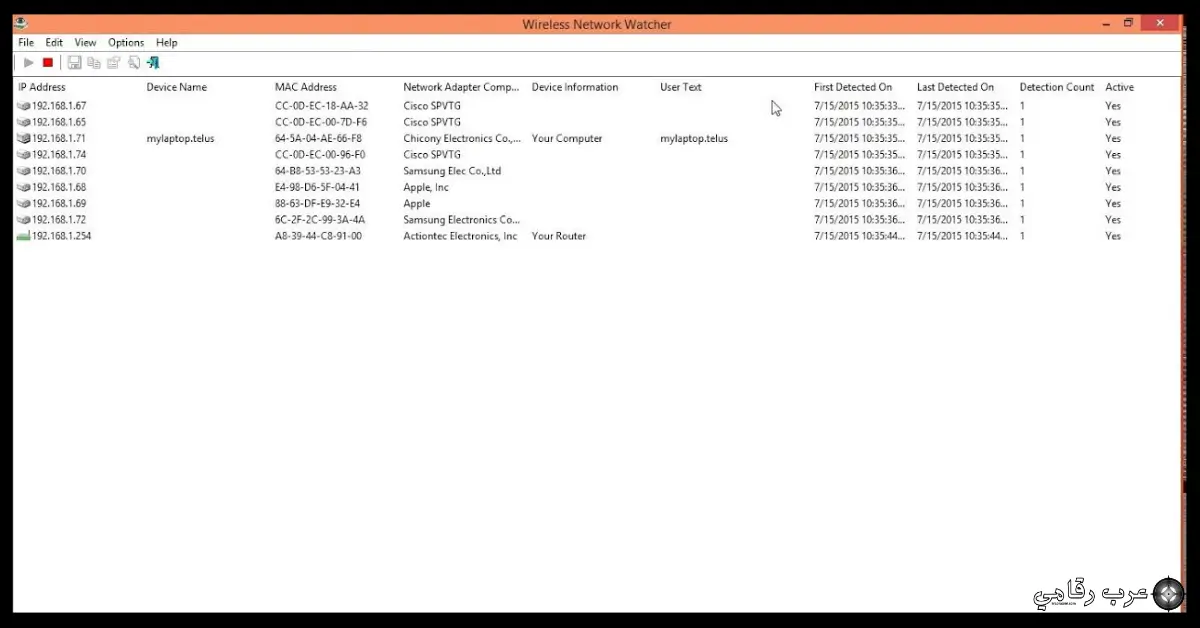Viewport: 1200px width, 628px height.
Task: Generate HTML report via the toolbar icon
Action: [134, 62]
